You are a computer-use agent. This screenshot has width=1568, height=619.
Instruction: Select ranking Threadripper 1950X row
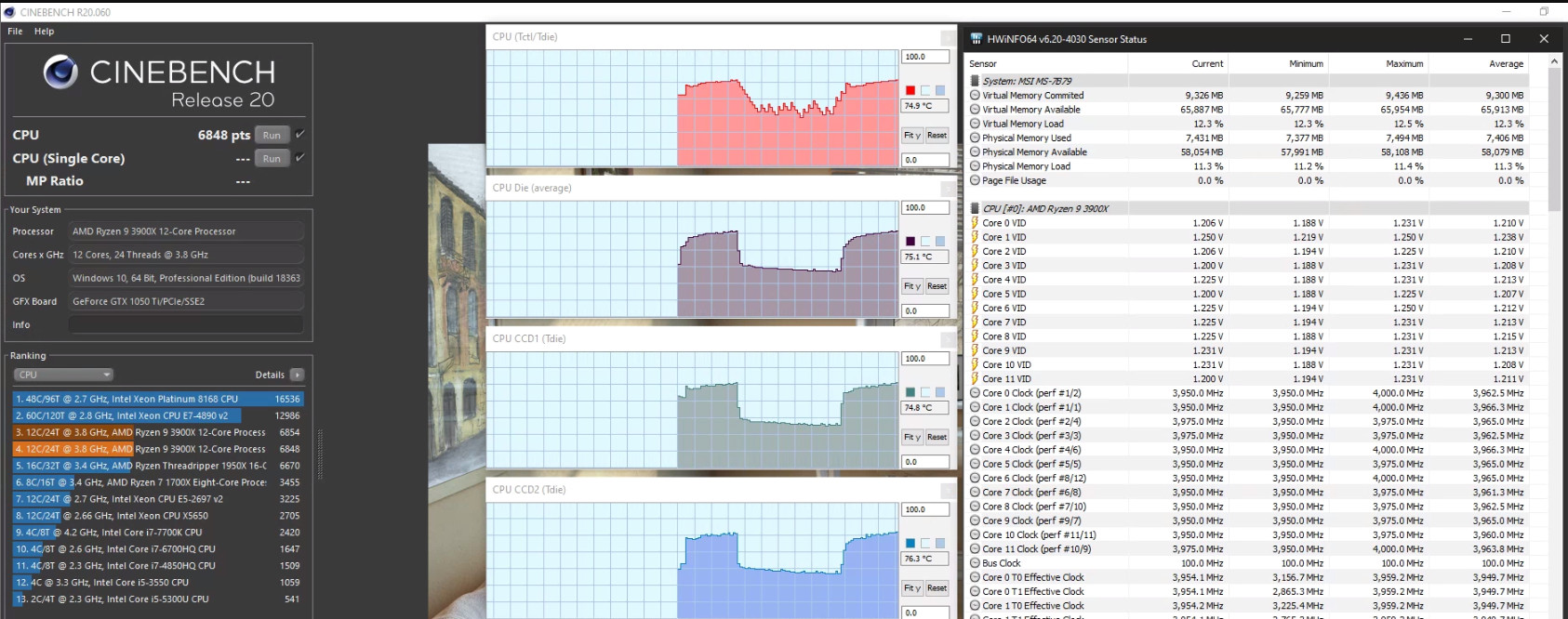click(x=158, y=466)
